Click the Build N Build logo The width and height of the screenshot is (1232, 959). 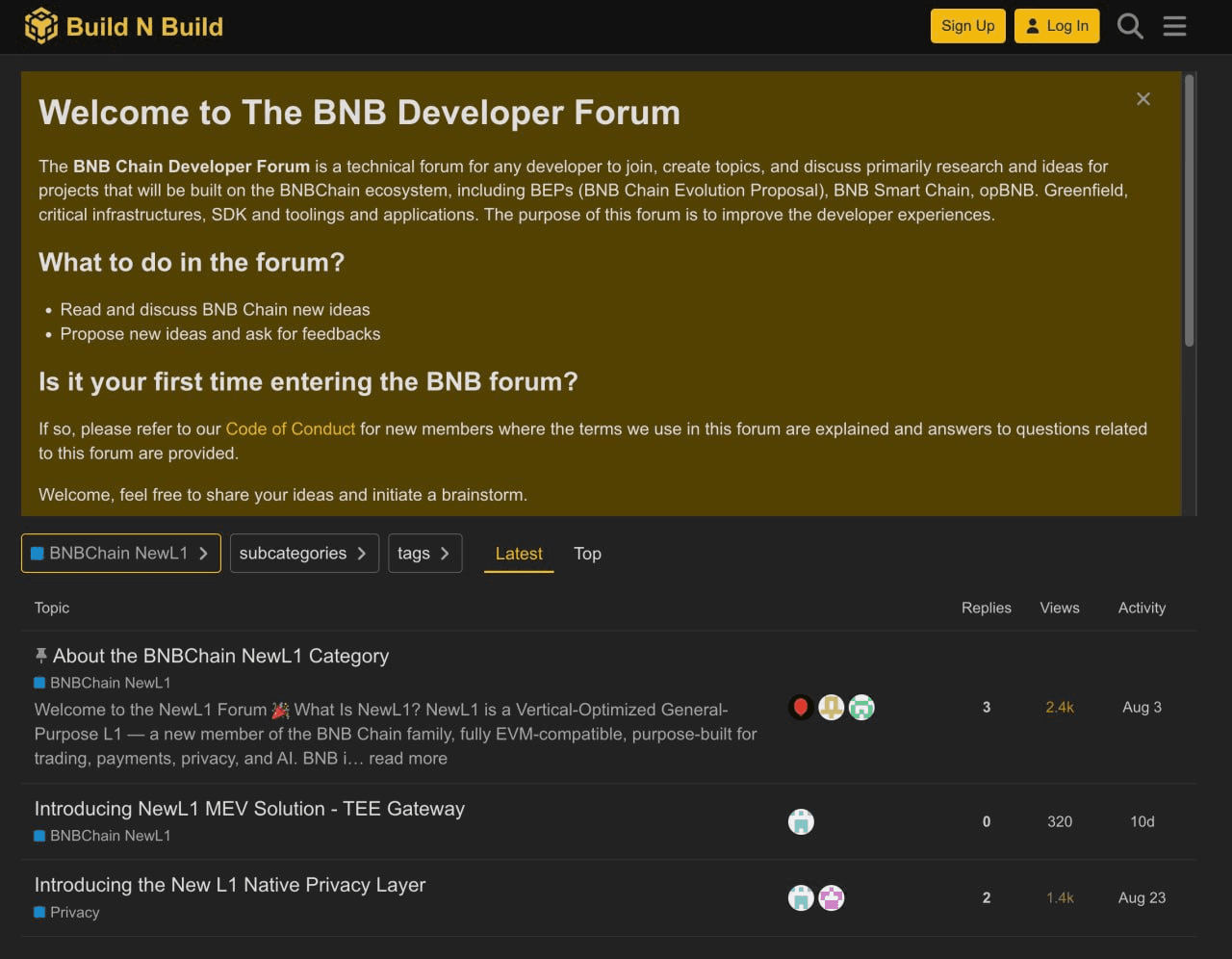(x=124, y=26)
